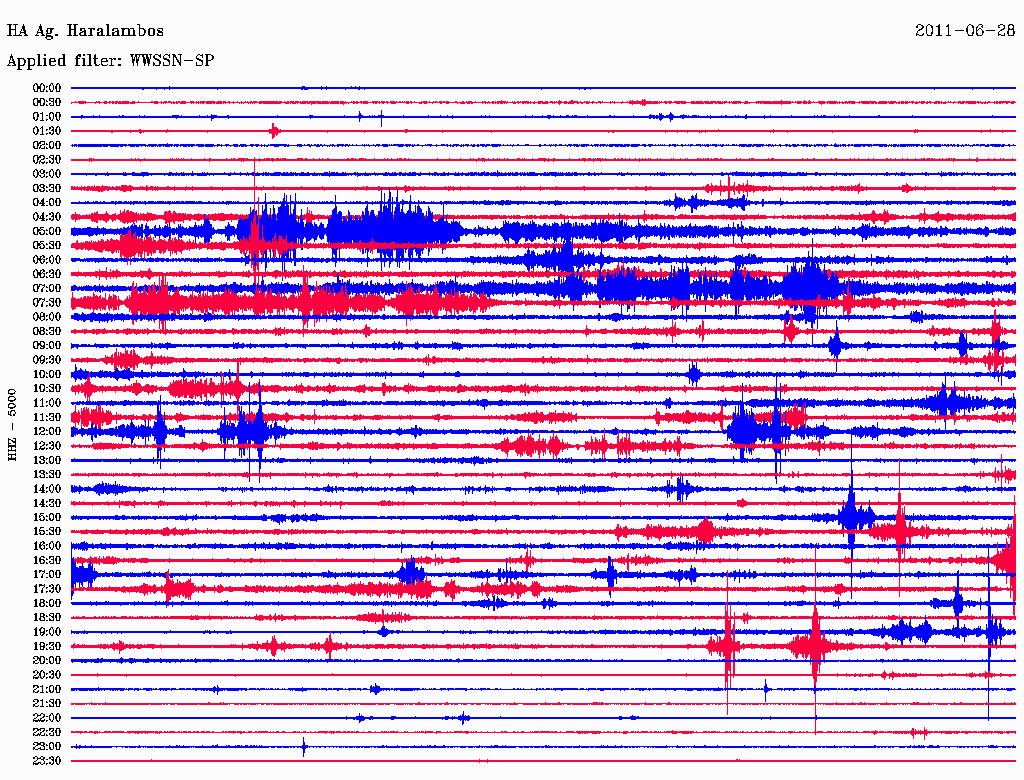Select the 20:30 time label
Screen dimensions: 1024x780
pos(47,675)
